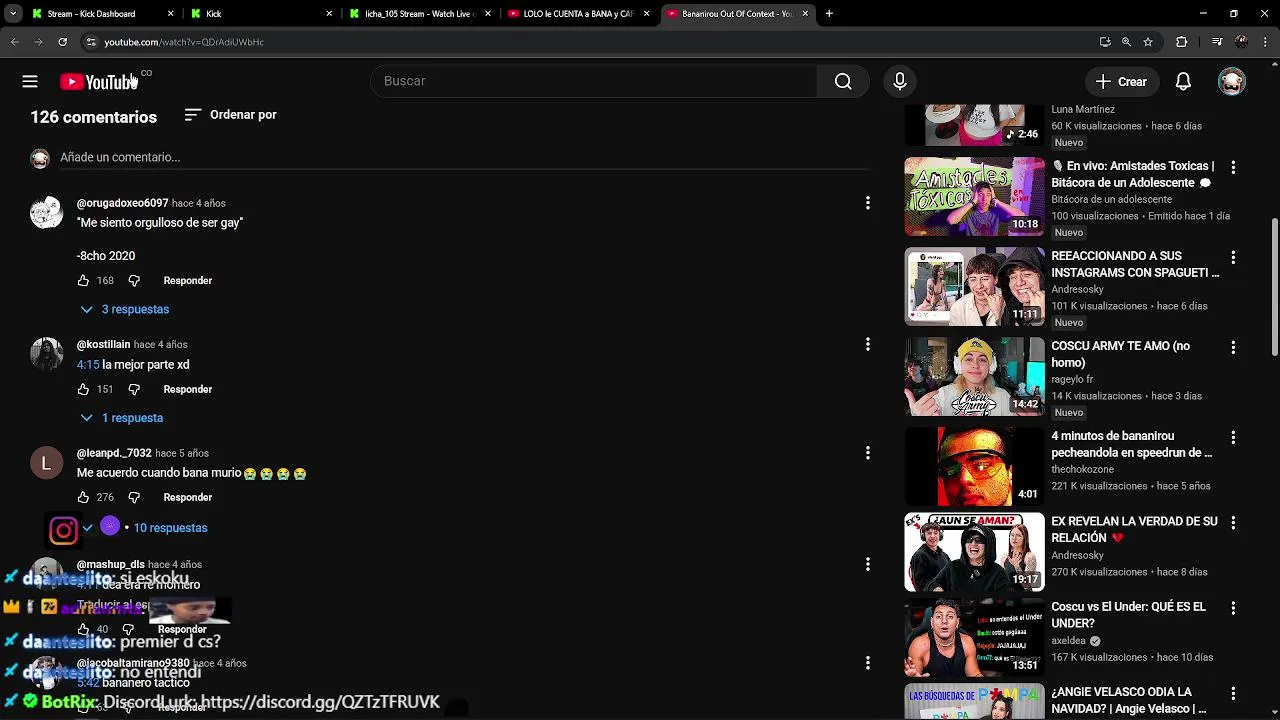Click the browser address bar URL
Image resolution: width=1280 pixels, height=720 pixels.
tap(184, 42)
